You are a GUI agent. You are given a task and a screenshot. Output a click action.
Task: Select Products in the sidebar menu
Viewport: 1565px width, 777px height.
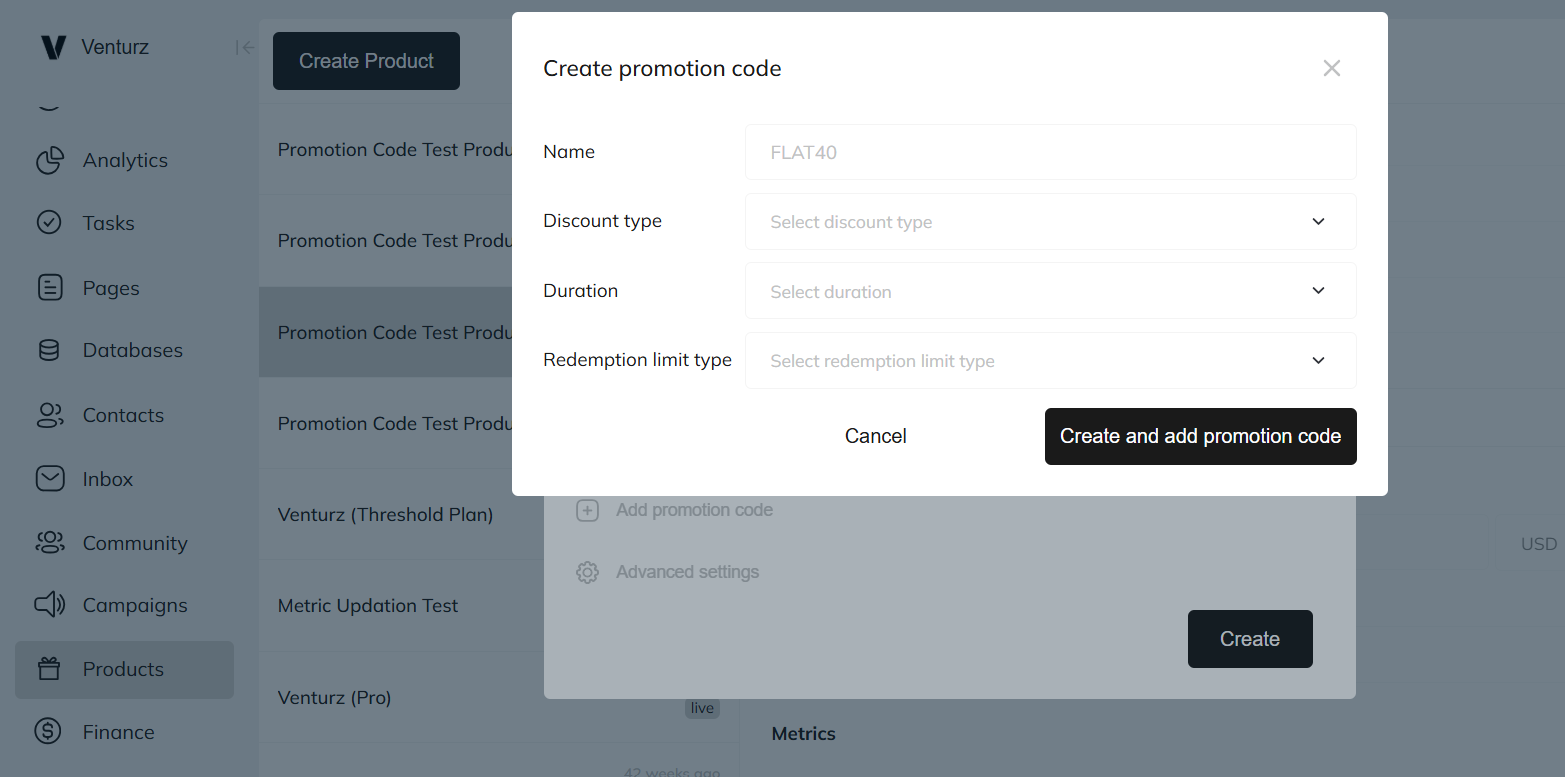(x=123, y=669)
